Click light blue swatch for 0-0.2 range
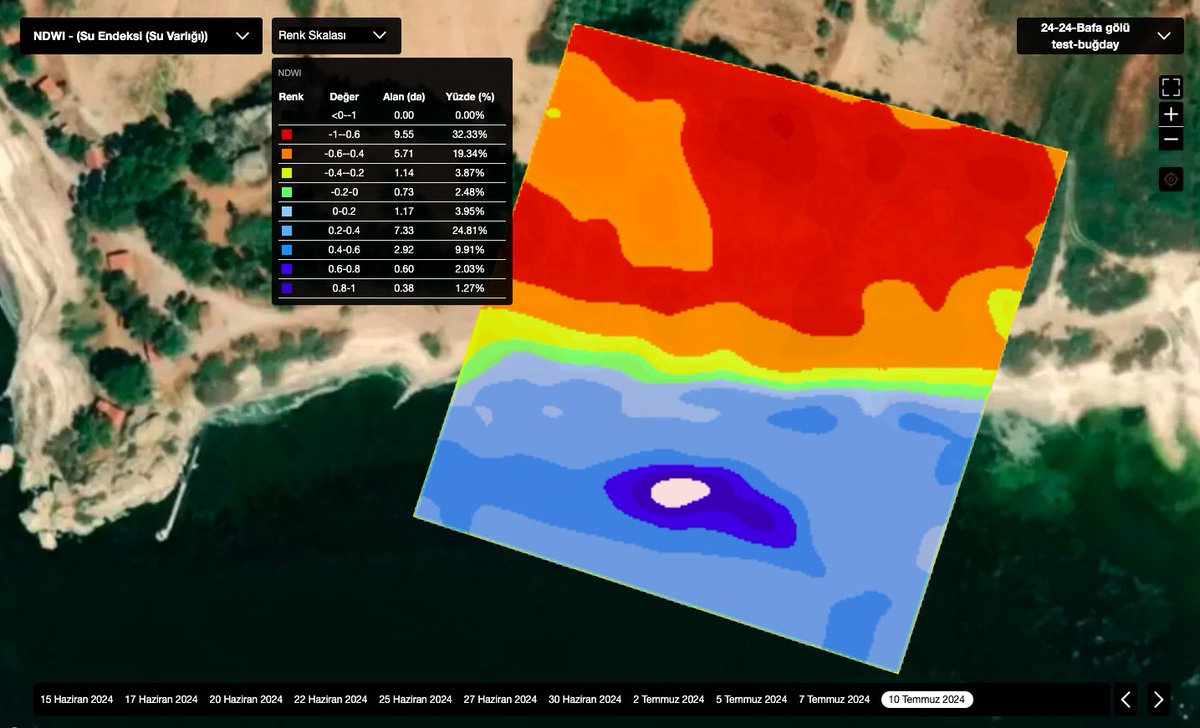Screen dimensions: 1200x728 point(287,211)
